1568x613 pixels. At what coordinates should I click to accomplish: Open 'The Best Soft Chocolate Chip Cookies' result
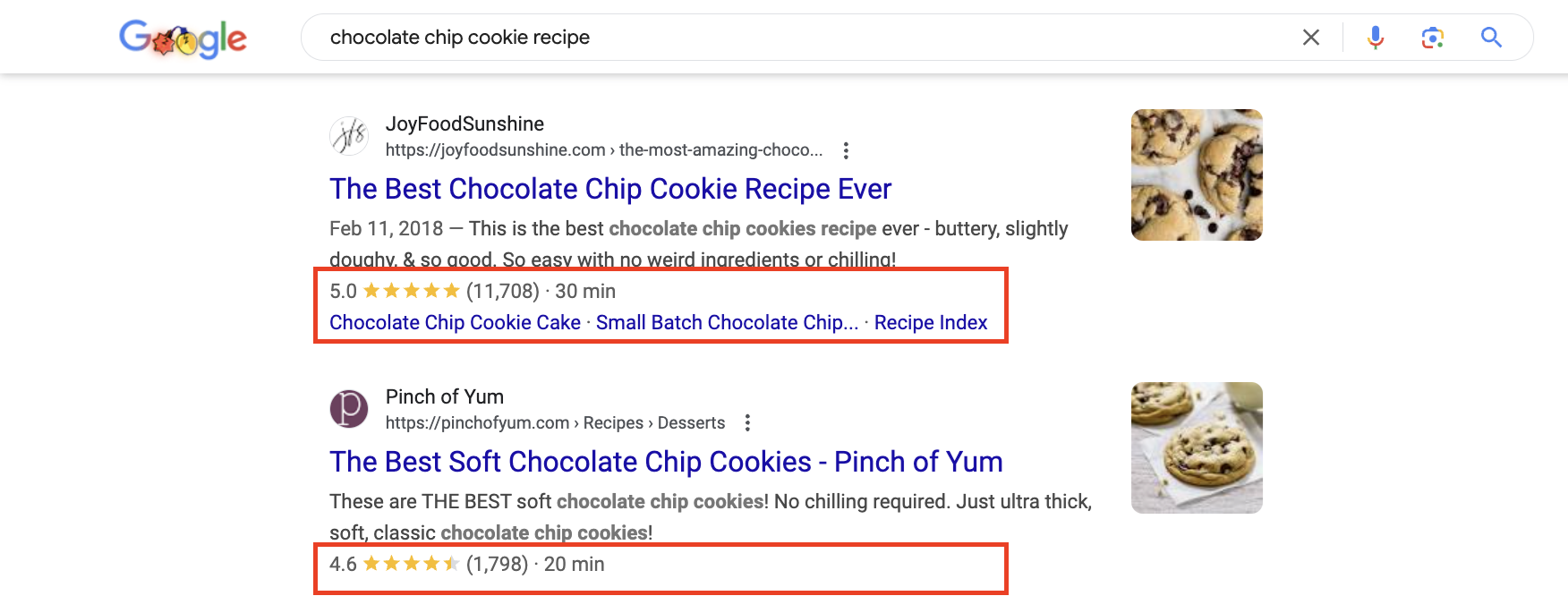pos(666,462)
